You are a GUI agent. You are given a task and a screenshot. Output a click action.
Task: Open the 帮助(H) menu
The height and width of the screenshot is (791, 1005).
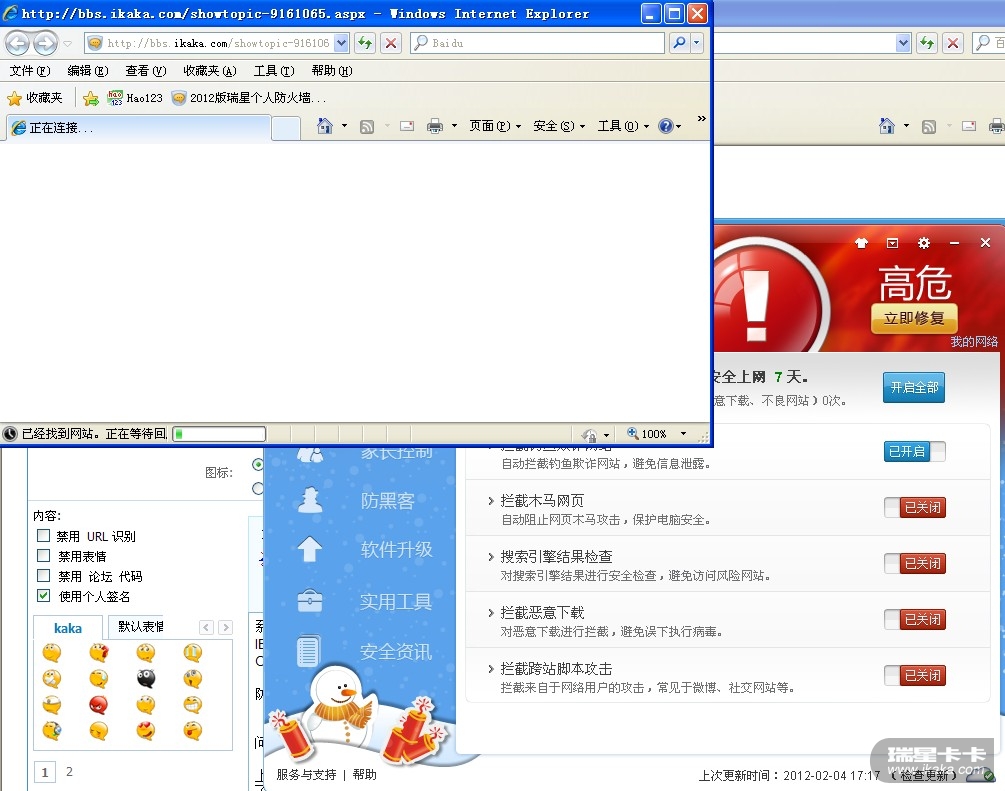(331, 71)
